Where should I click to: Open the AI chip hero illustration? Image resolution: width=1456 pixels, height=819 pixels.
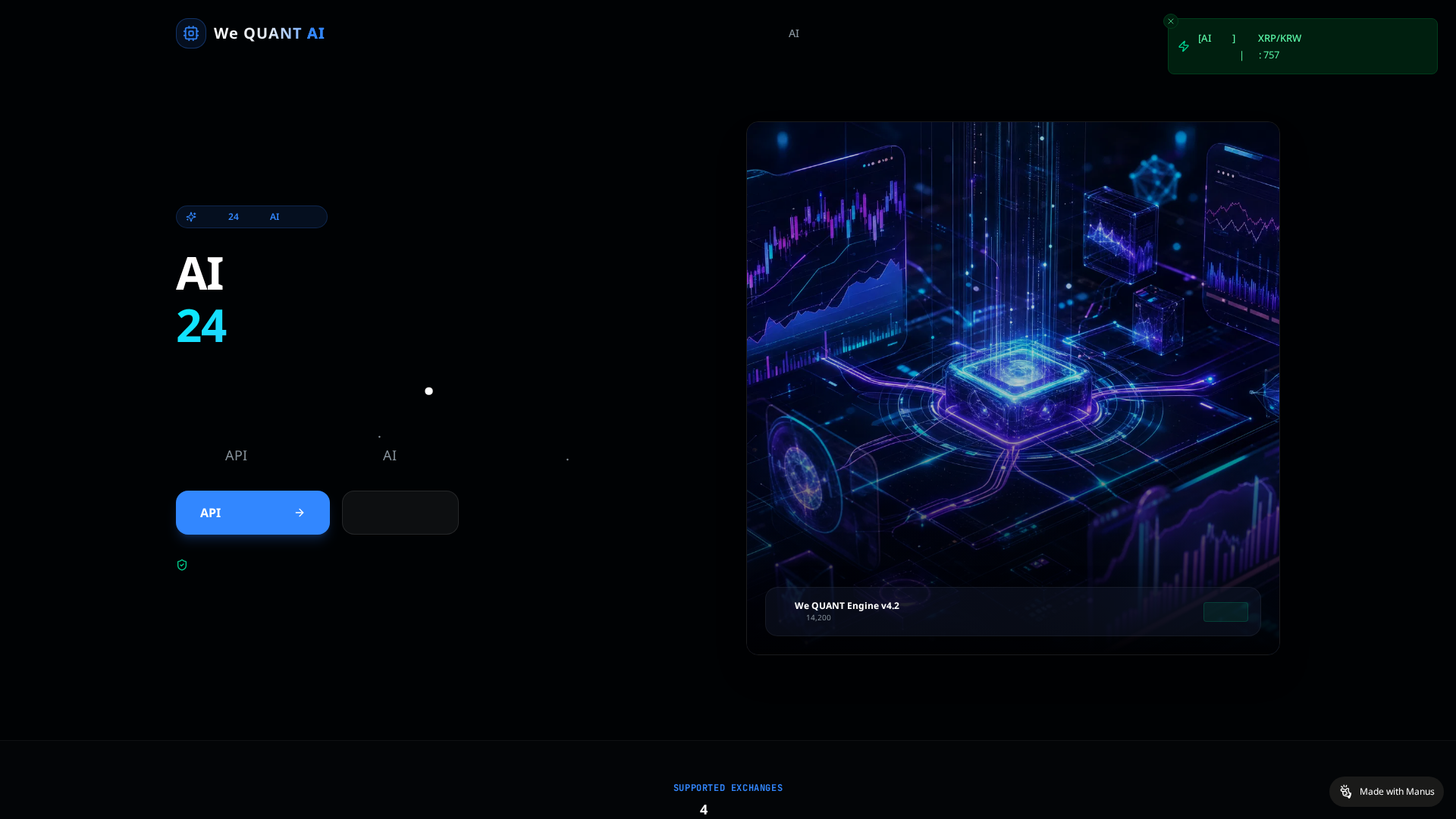[x=1012, y=388]
